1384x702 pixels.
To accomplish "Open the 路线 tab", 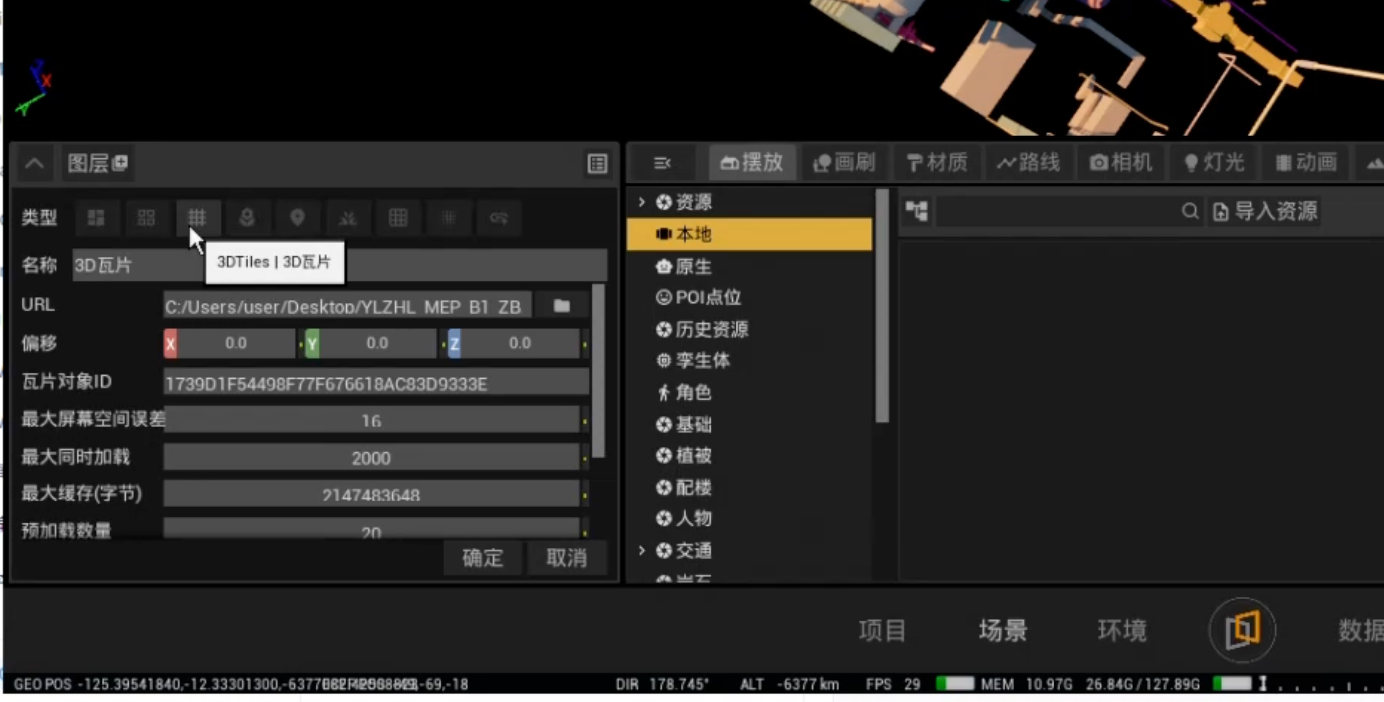I will pyautogui.click(x=1028, y=163).
